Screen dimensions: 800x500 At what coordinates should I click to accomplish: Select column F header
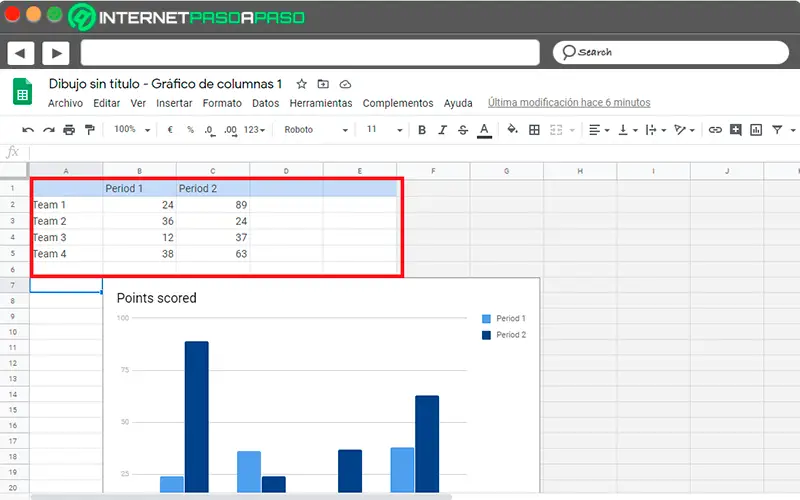click(x=433, y=171)
